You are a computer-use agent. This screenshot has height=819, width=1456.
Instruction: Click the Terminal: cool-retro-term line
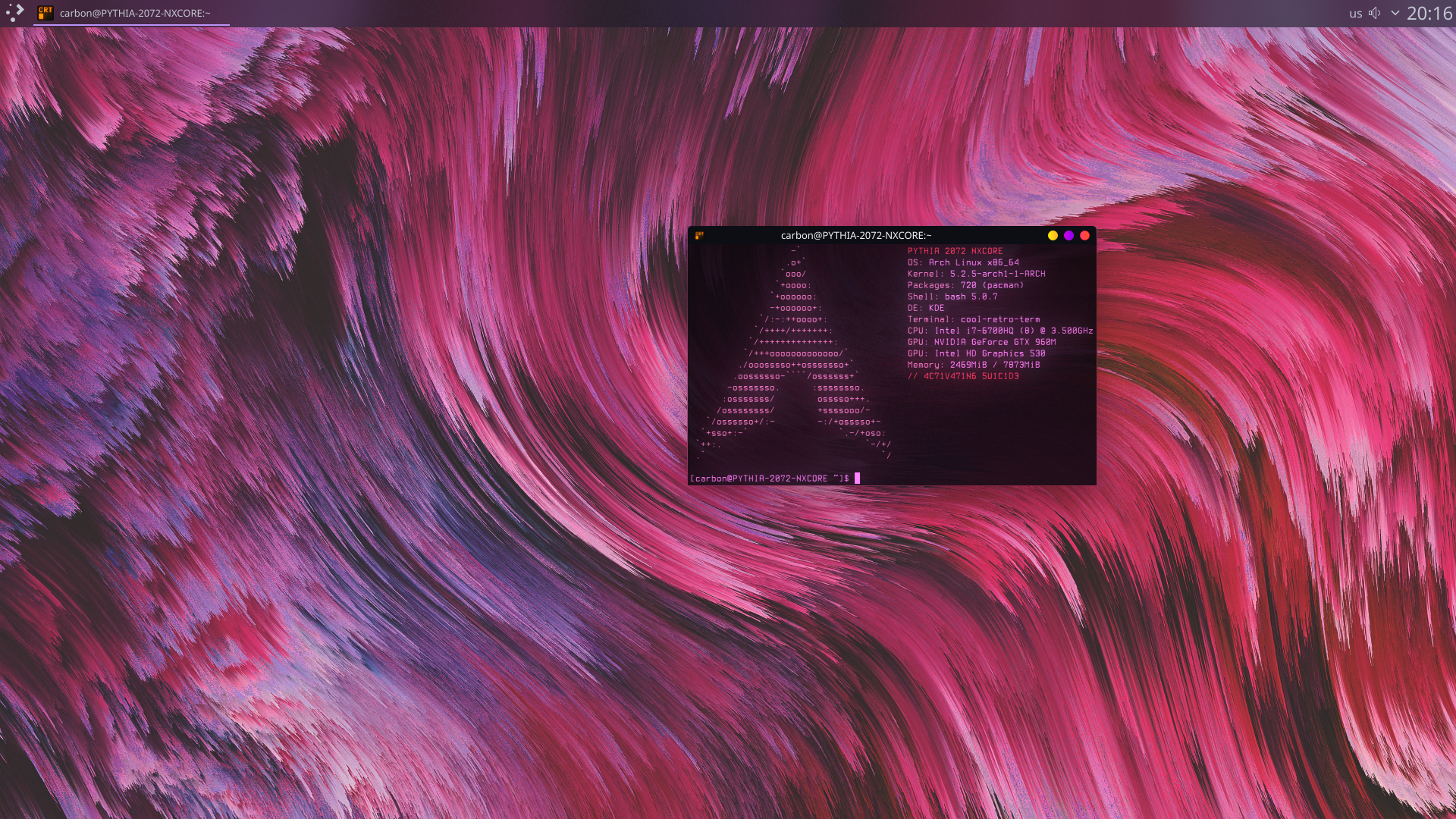[973, 319]
